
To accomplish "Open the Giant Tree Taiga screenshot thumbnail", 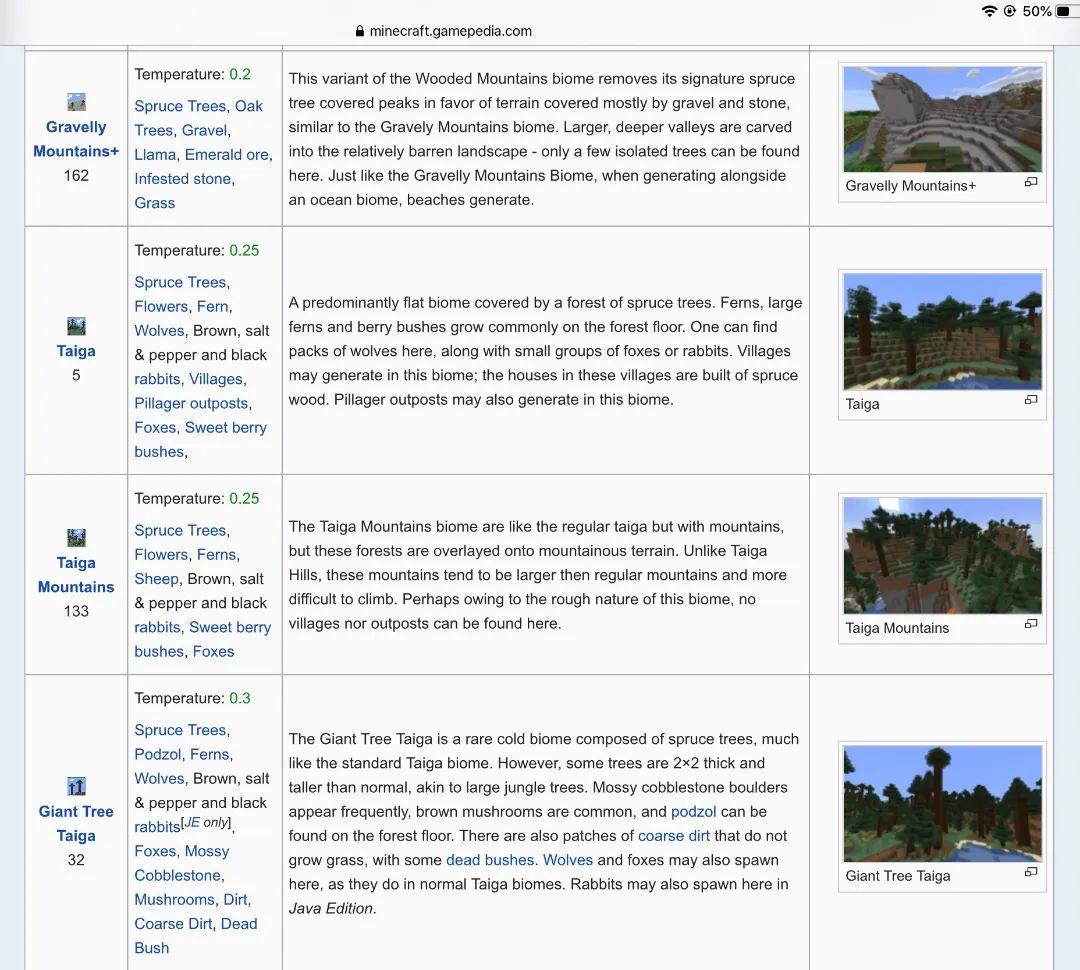I will pyautogui.click(x=942, y=804).
